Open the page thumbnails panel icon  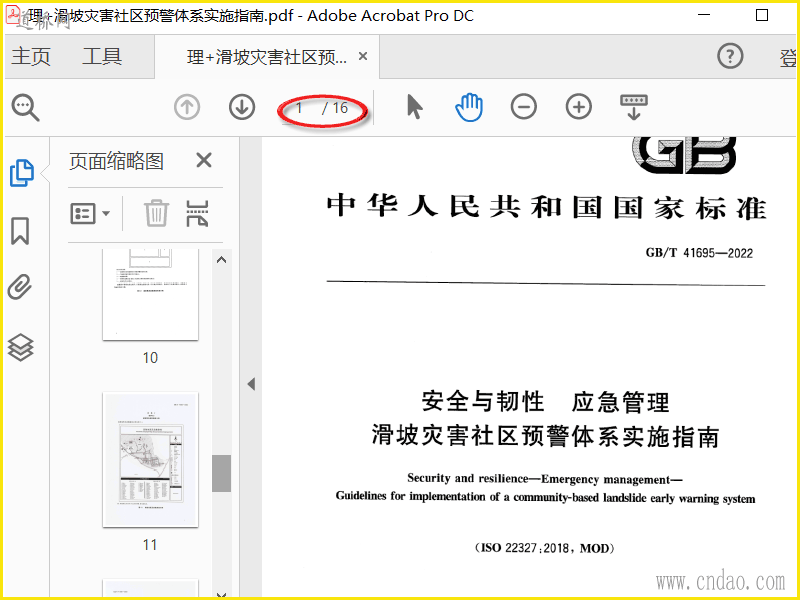point(22,173)
